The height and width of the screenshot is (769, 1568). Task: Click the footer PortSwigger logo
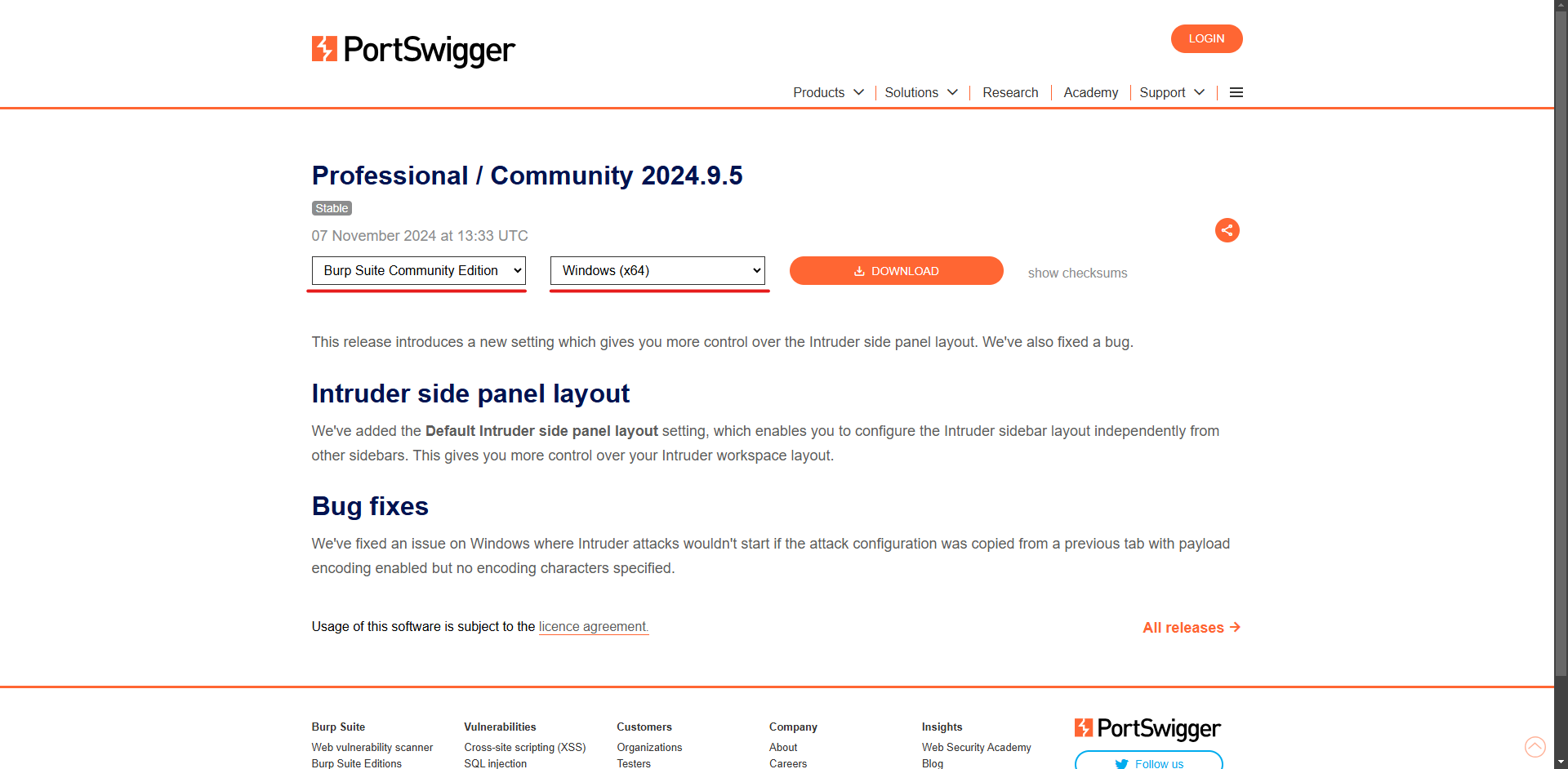click(1147, 728)
